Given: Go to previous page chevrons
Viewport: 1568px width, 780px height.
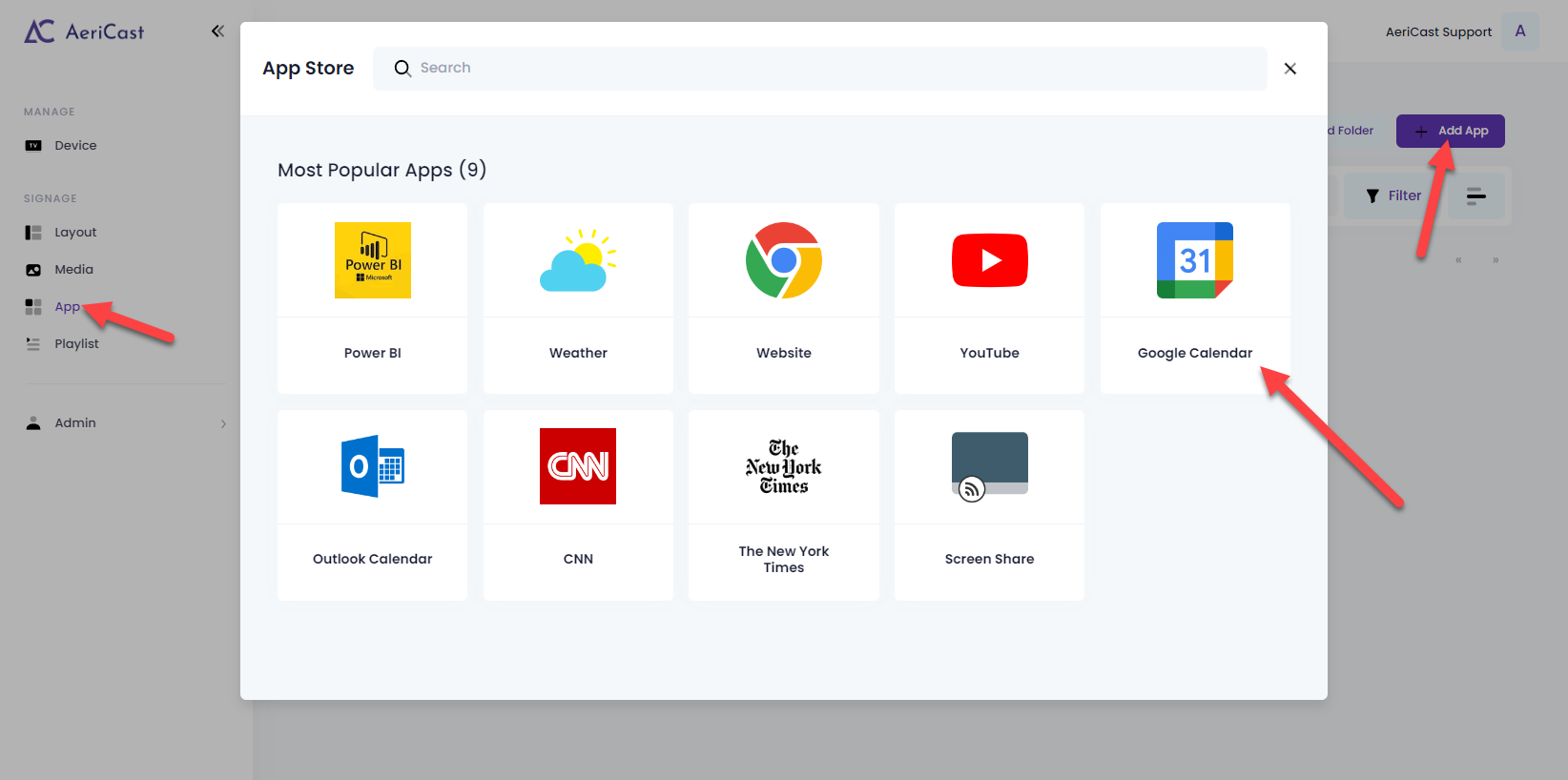Looking at the screenshot, I should 1458,260.
